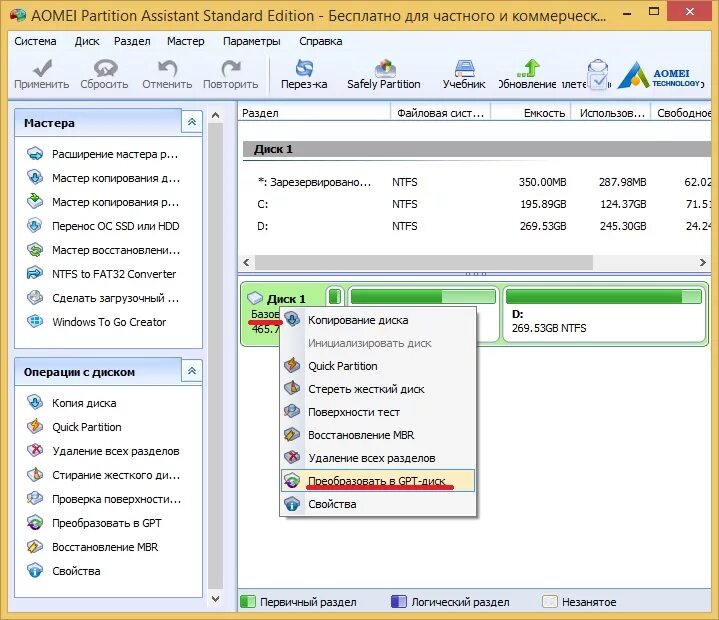719x620 pixels.
Task: Click the up arrow of the sidebar scrollbar
Action: (x=216, y=116)
